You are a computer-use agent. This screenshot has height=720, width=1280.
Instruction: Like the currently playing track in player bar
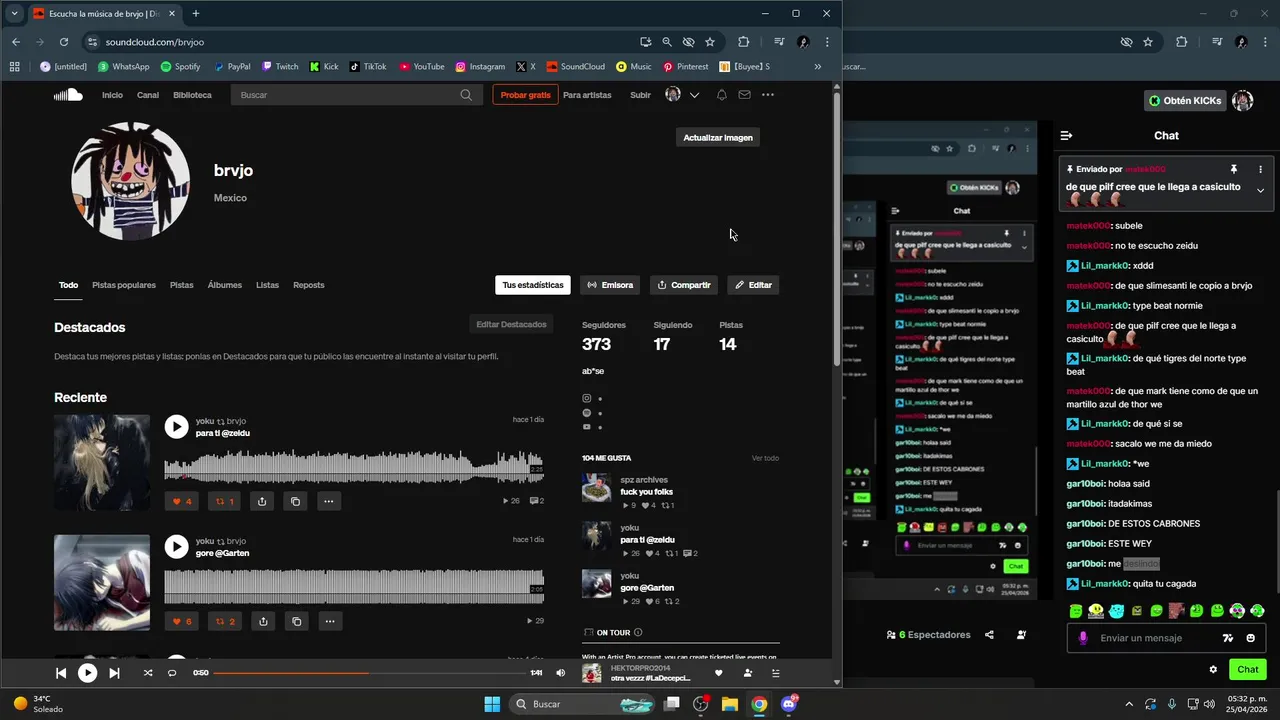pos(718,673)
